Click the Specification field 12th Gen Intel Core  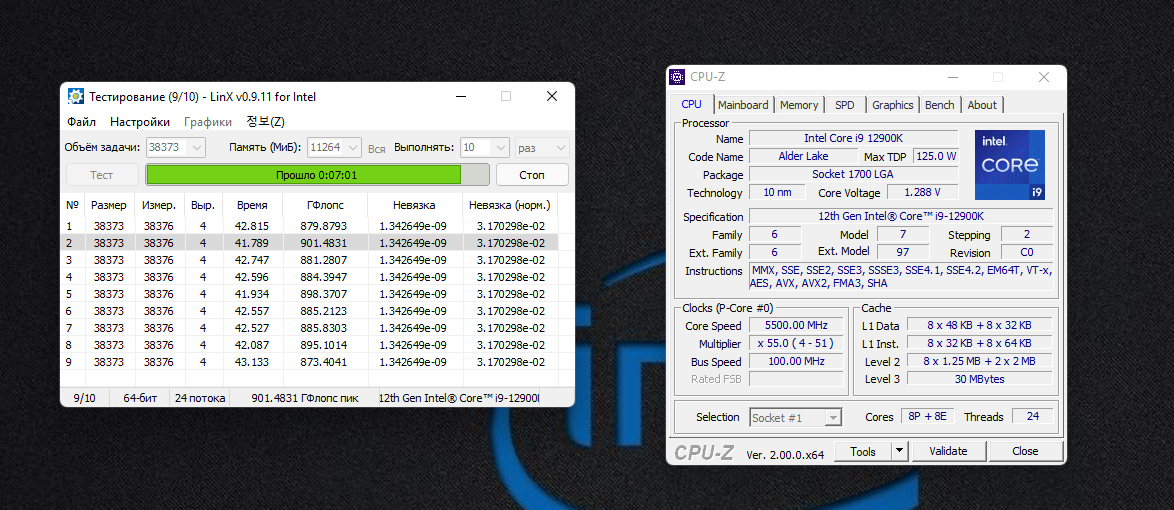pyautogui.click(x=901, y=216)
